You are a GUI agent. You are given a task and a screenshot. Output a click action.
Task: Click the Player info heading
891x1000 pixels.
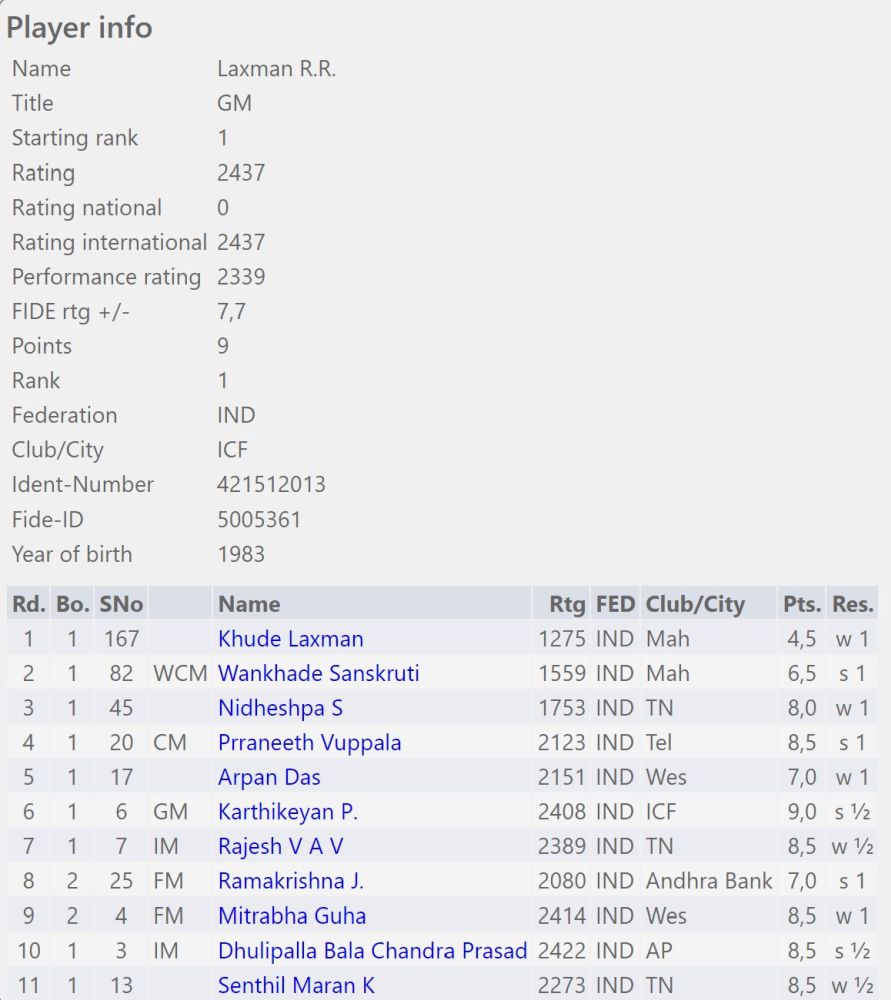click(79, 27)
